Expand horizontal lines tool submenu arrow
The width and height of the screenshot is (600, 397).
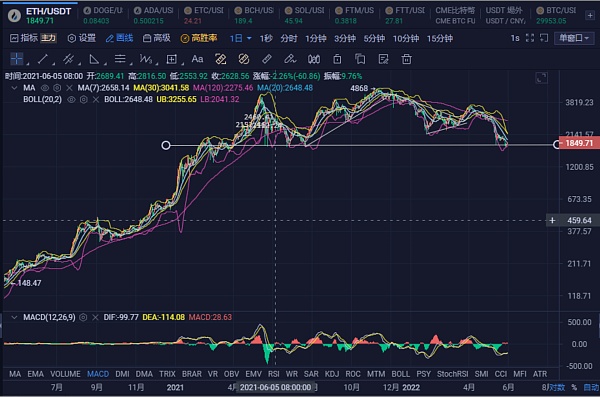(131, 64)
